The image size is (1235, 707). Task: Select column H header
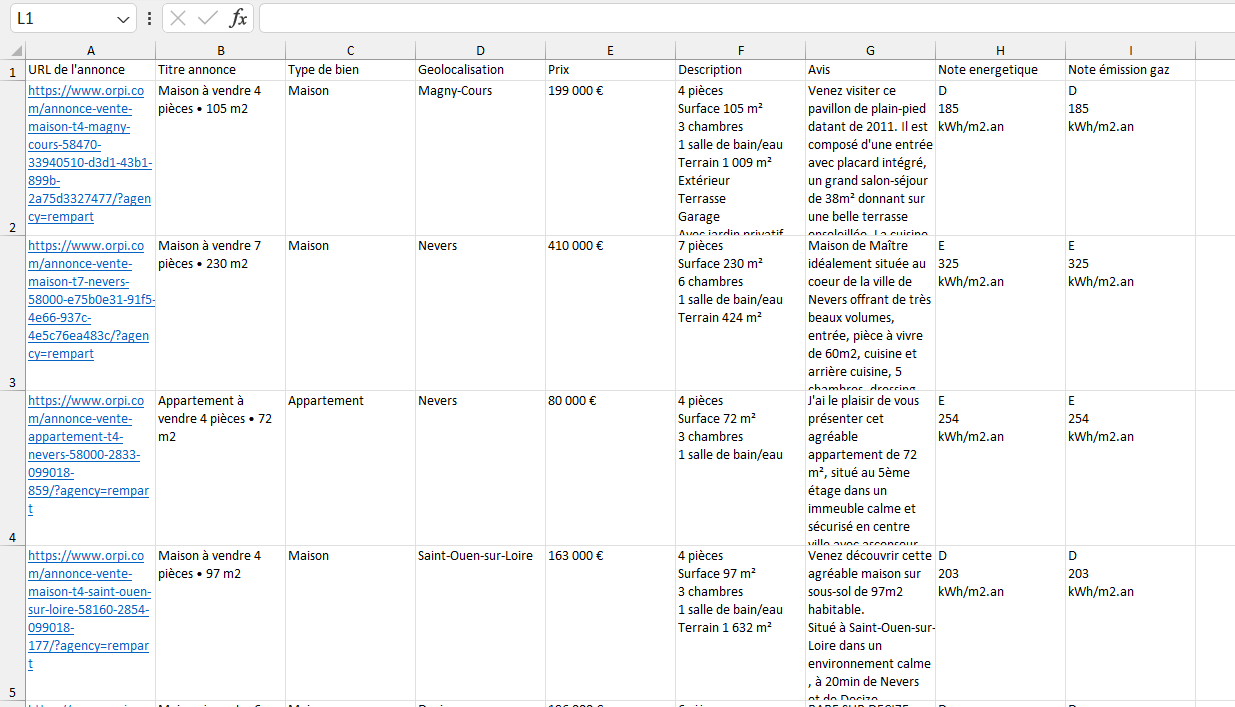[x=1001, y=51]
